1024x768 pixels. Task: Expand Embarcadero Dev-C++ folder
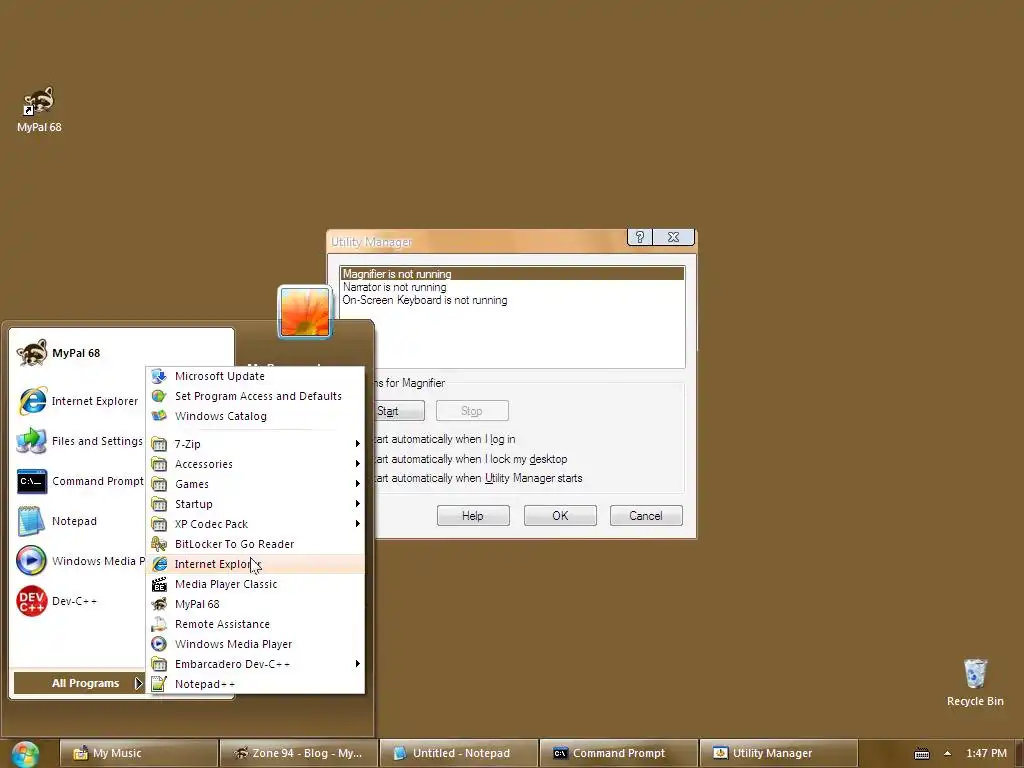(255, 664)
